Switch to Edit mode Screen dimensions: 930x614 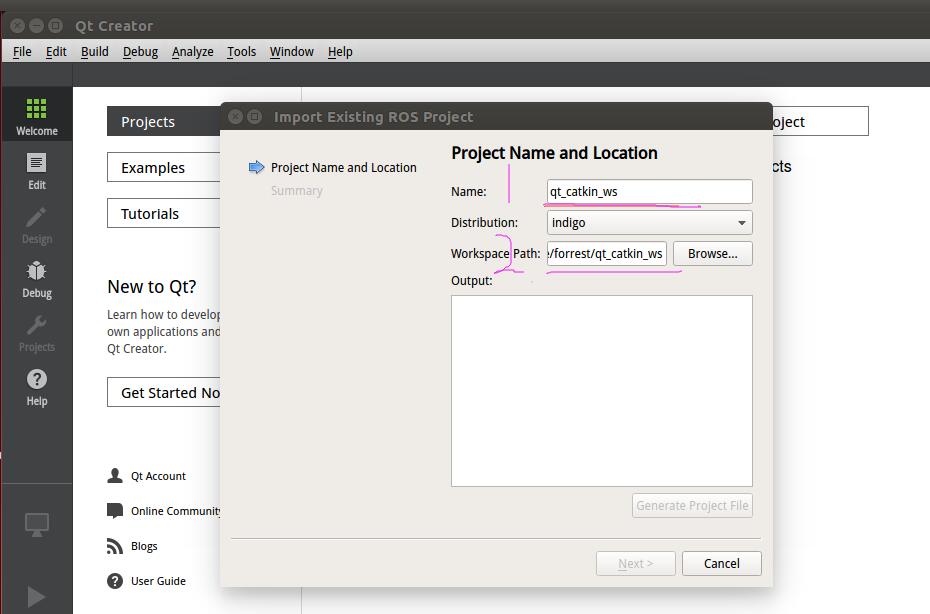[x=36, y=171]
